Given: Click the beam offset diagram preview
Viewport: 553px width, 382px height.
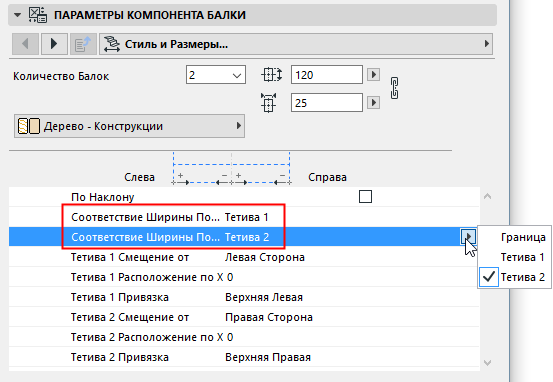Looking at the screenshot, I should [x=231, y=169].
